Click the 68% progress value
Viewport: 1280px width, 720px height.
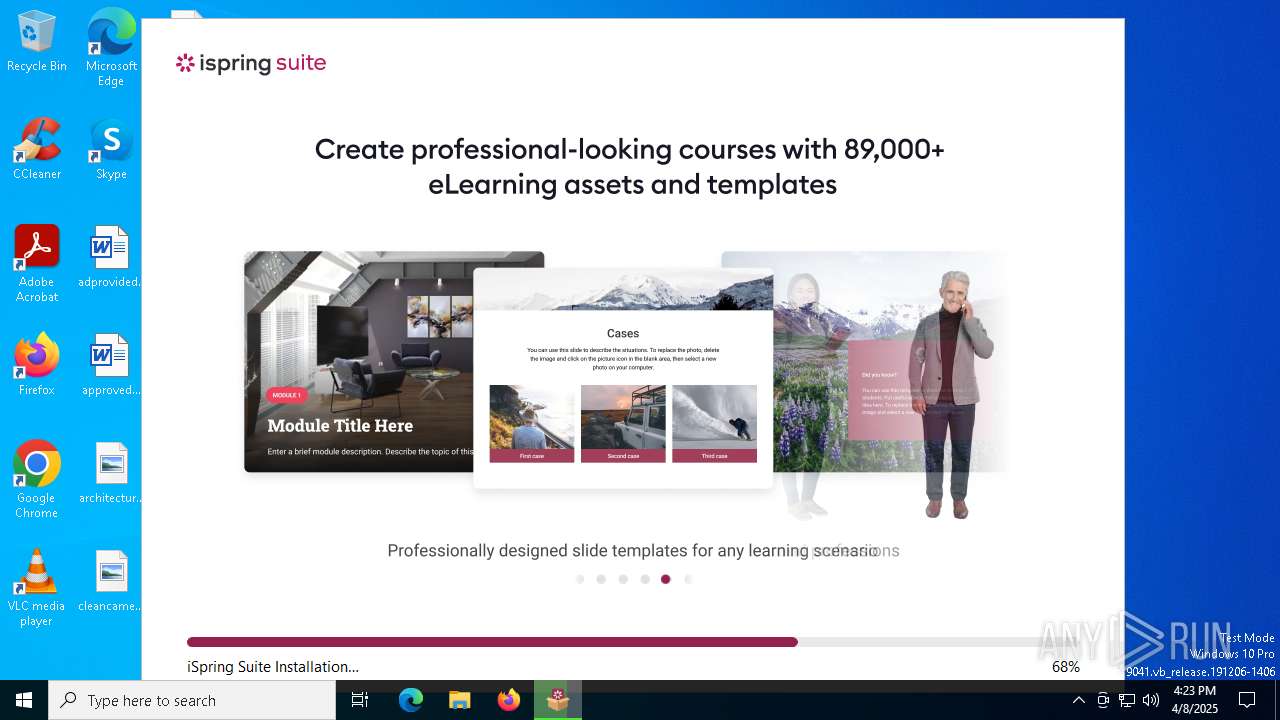point(1066,667)
